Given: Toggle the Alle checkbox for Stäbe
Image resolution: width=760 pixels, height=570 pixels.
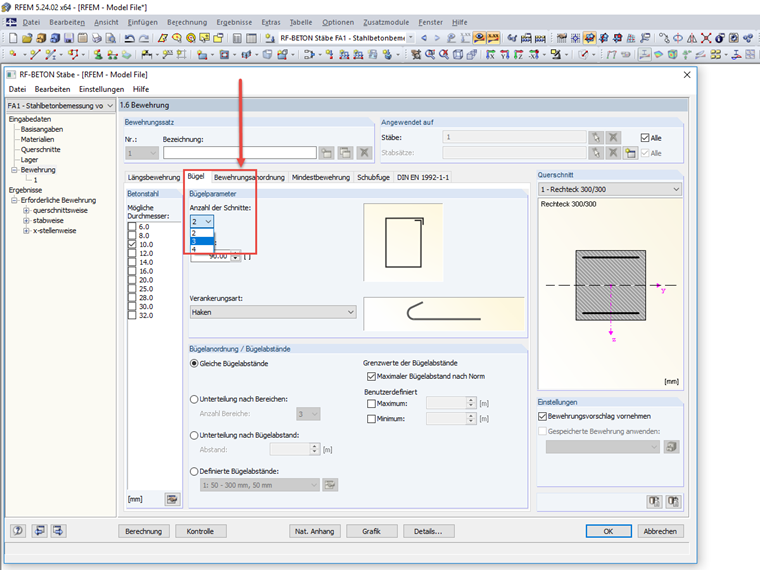Looking at the screenshot, I should tap(645, 138).
